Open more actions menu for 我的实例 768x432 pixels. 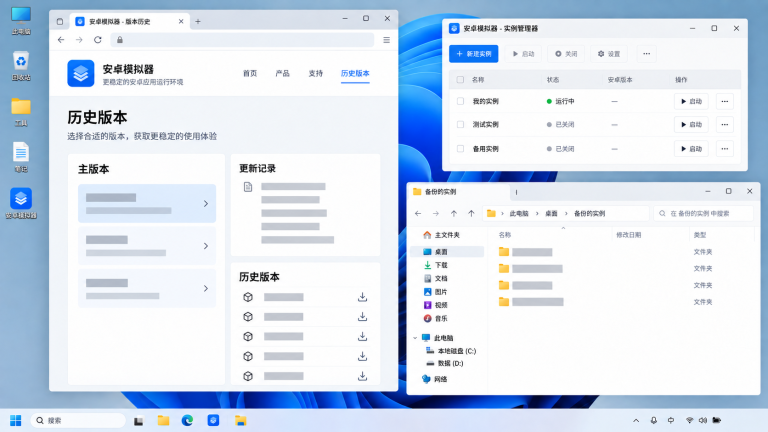click(x=724, y=101)
